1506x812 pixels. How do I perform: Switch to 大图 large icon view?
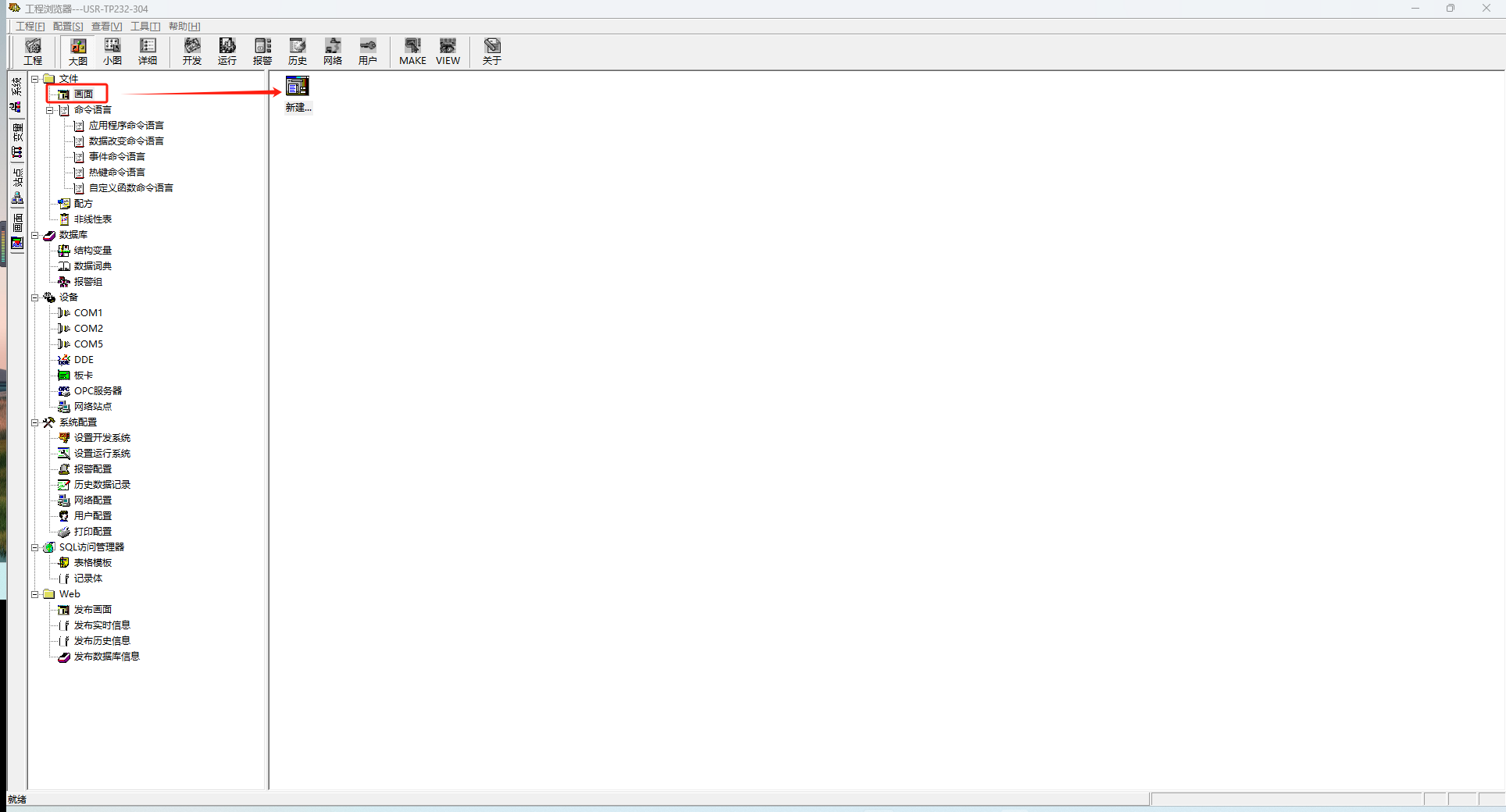click(78, 52)
